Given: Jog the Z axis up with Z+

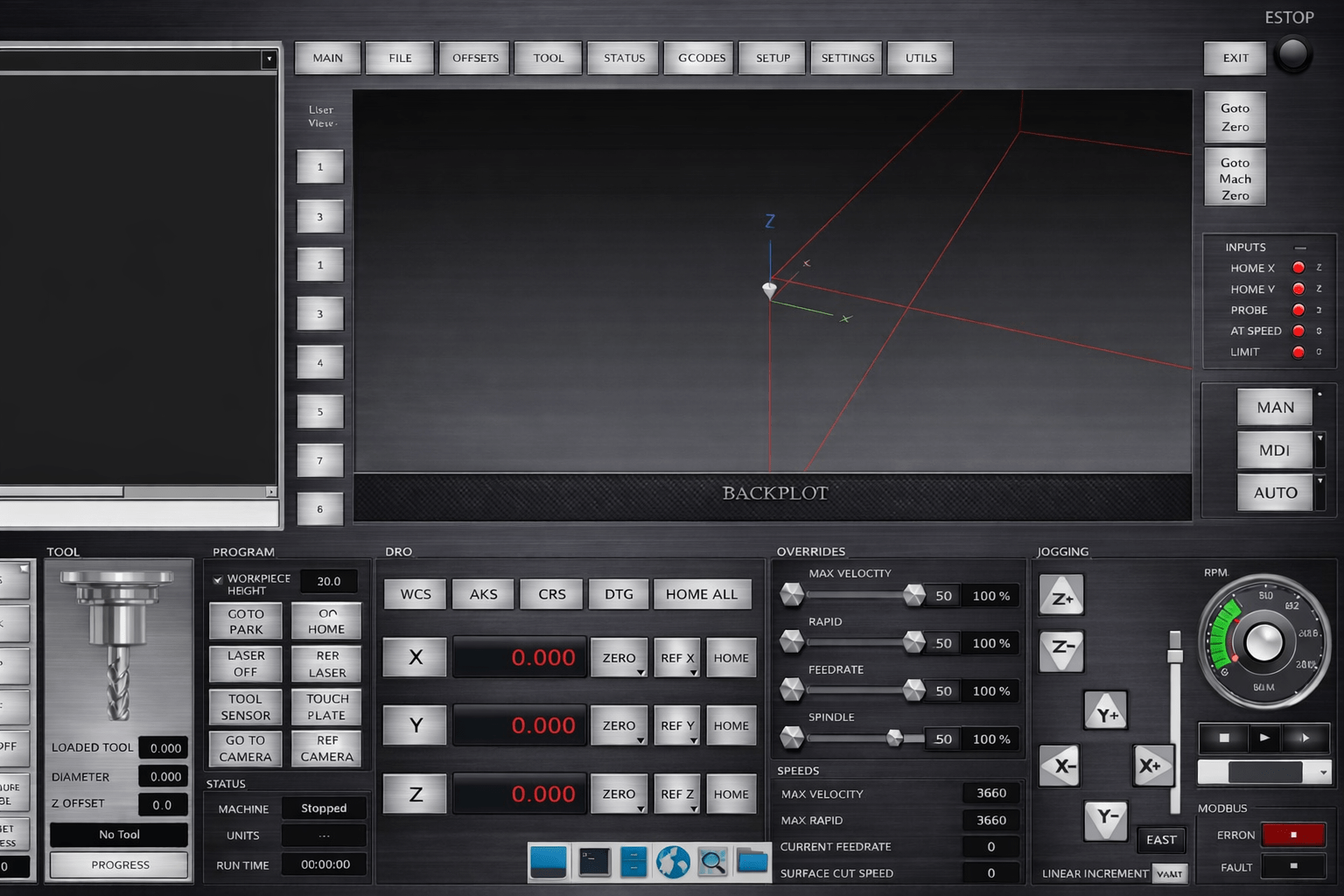Looking at the screenshot, I should (1061, 597).
